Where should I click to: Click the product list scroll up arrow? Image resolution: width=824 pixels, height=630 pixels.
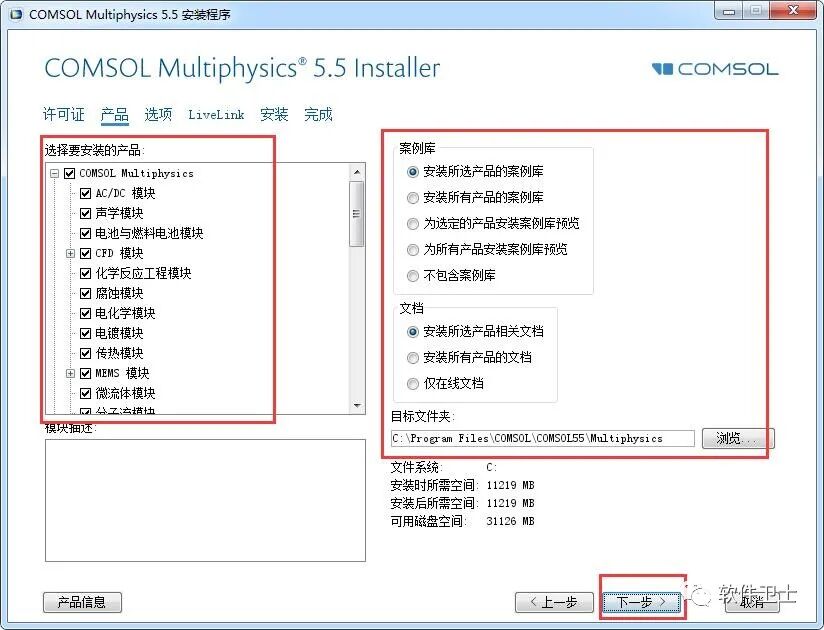coord(357,172)
